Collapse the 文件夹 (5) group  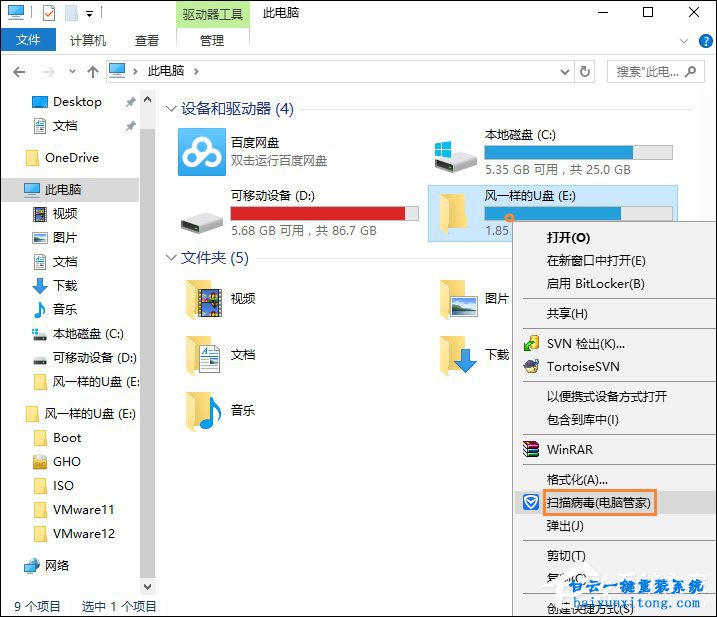click(x=171, y=258)
